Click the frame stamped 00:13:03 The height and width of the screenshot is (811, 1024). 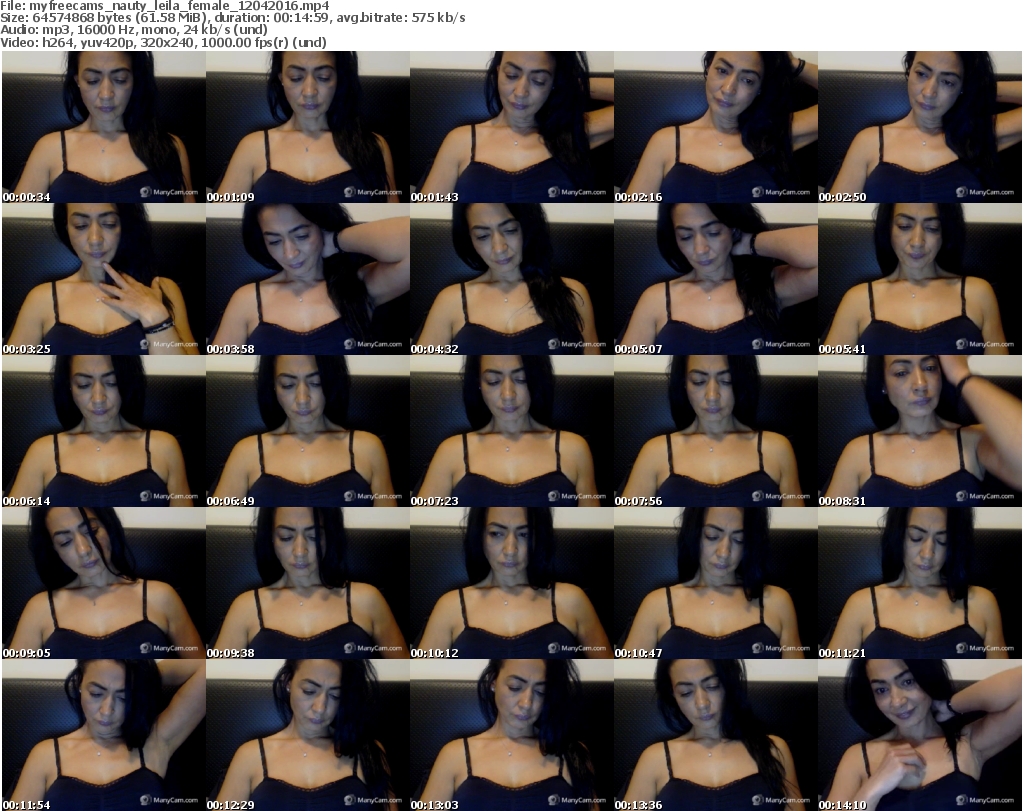(x=512, y=735)
